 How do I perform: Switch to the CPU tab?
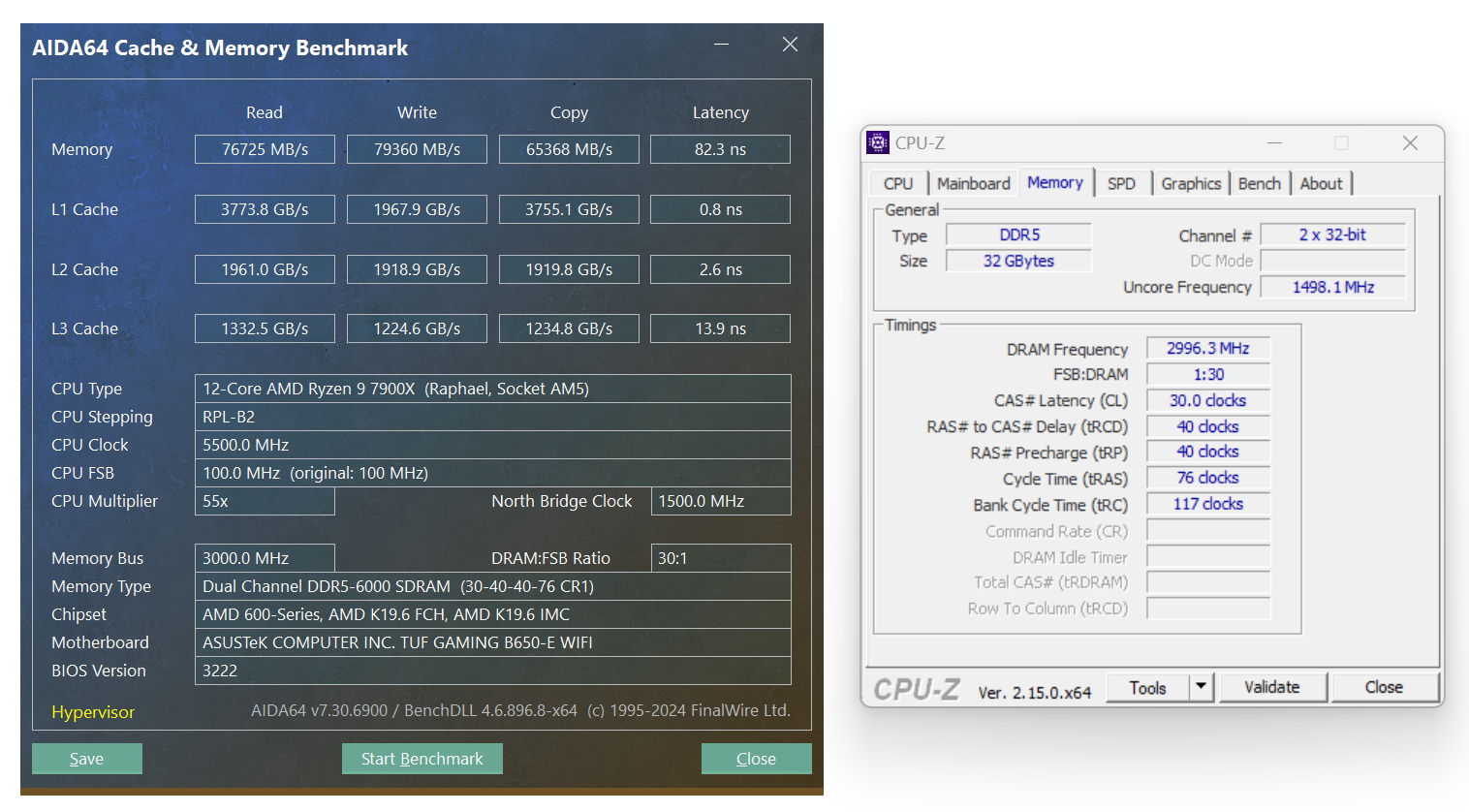click(x=897, y=183)
